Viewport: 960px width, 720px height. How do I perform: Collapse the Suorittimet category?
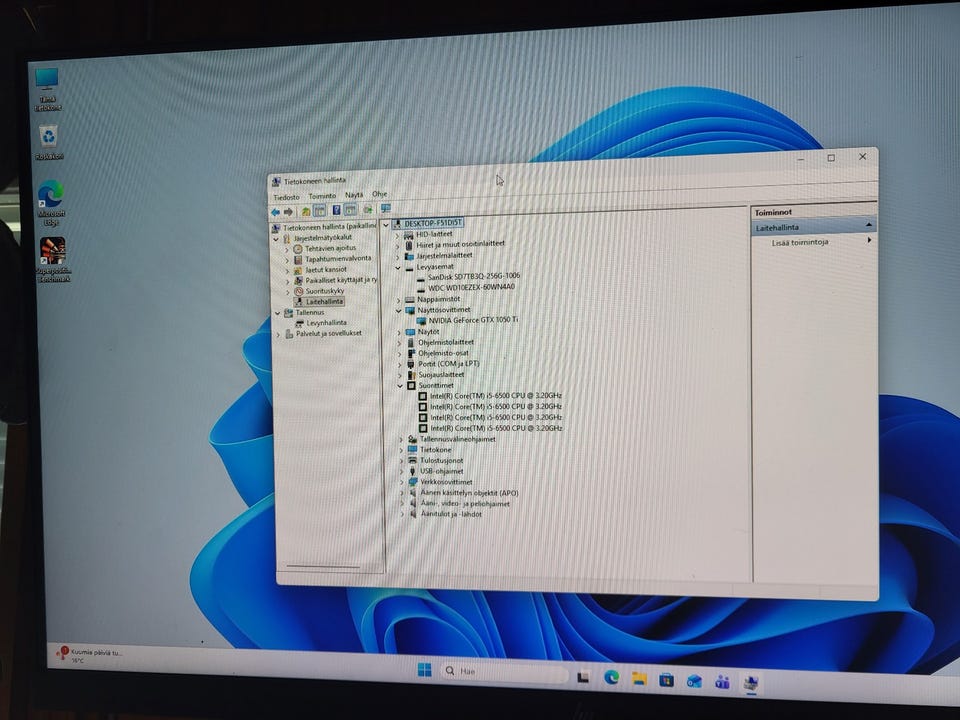point(400,386)
